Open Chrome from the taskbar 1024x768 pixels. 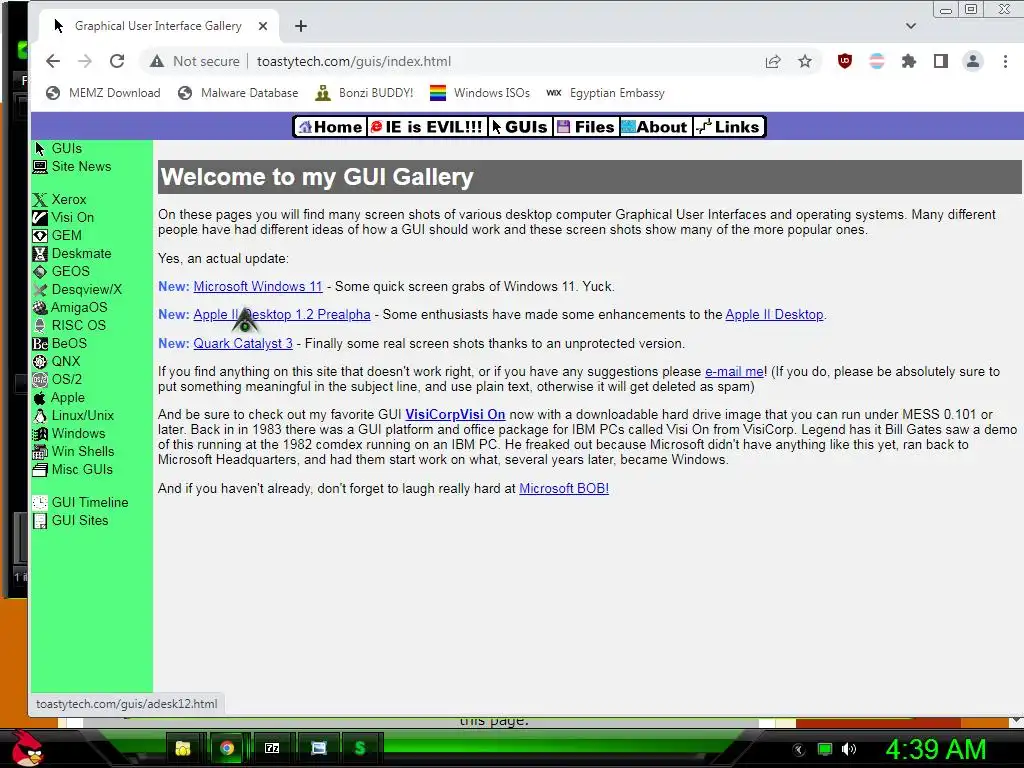pos(227,748)
